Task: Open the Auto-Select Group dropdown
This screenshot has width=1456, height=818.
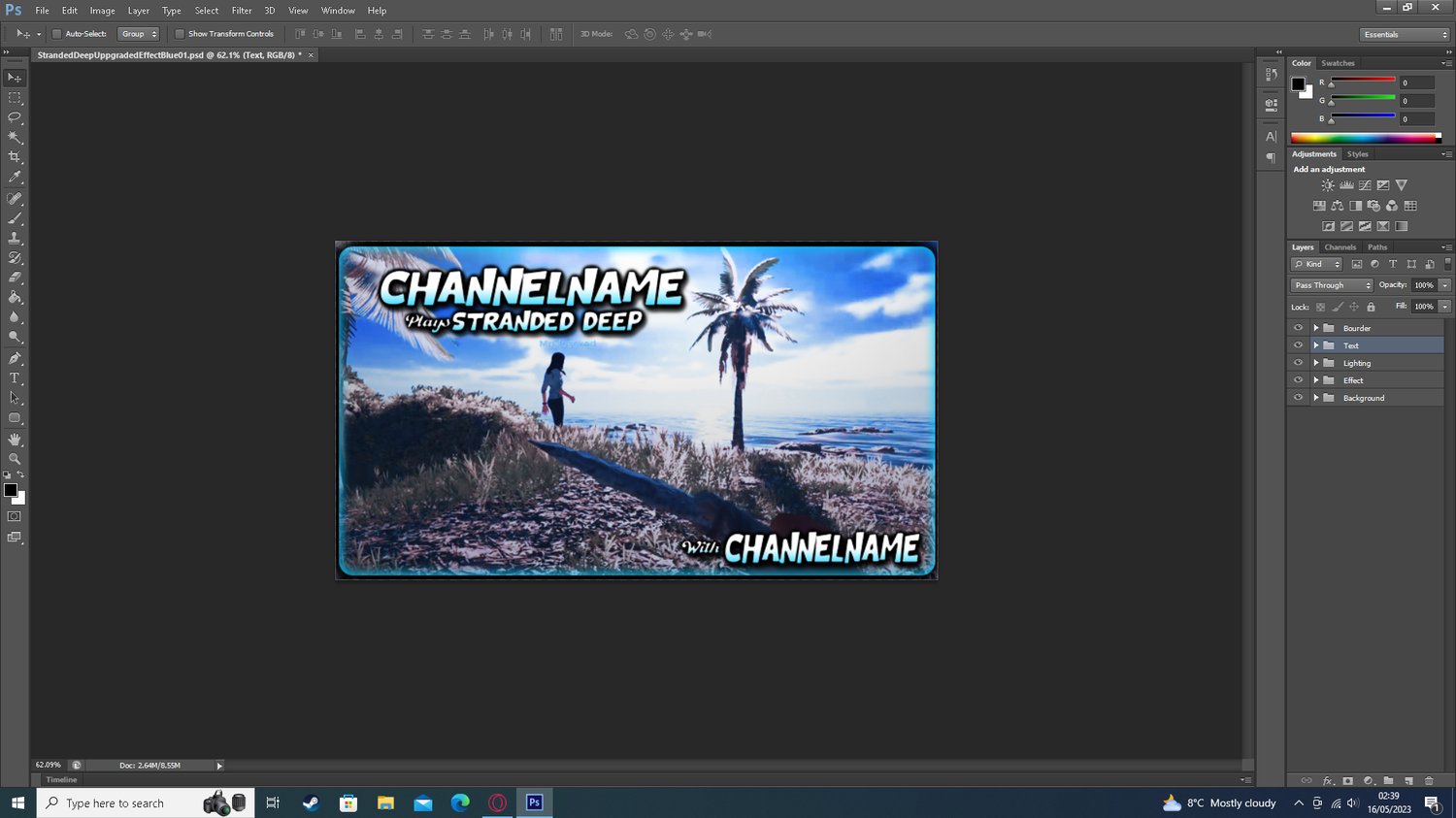Action: pyautogui.click(x=138, y=34)
